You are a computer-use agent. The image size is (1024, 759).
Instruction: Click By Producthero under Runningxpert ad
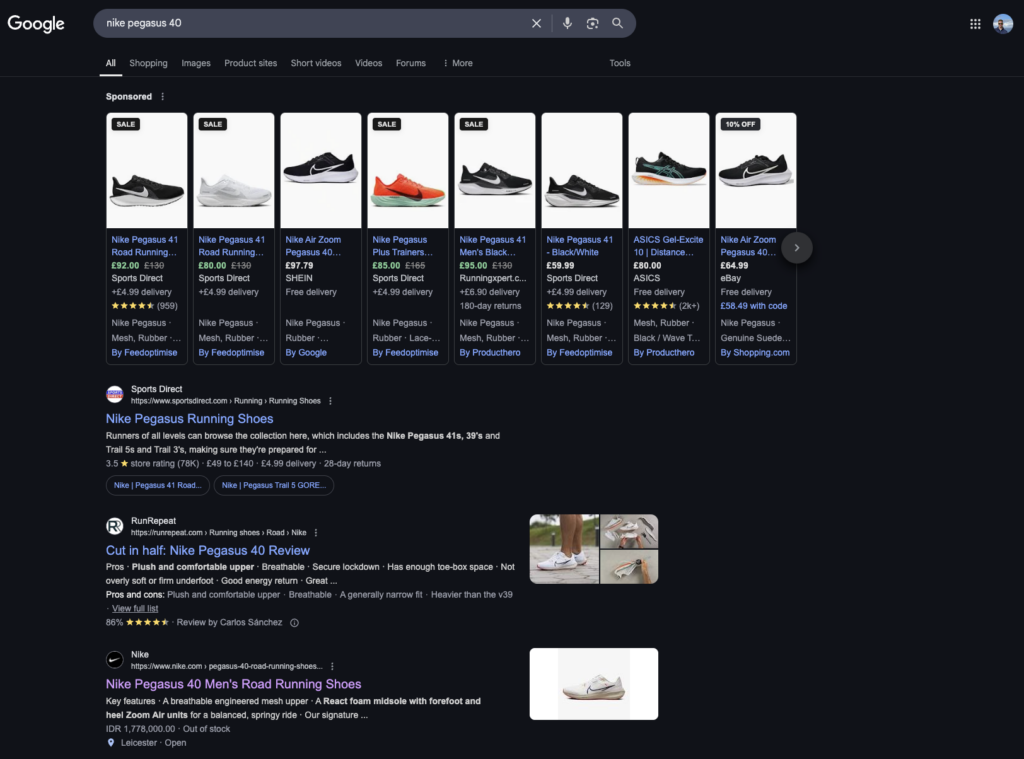click(x=490, y=353)
